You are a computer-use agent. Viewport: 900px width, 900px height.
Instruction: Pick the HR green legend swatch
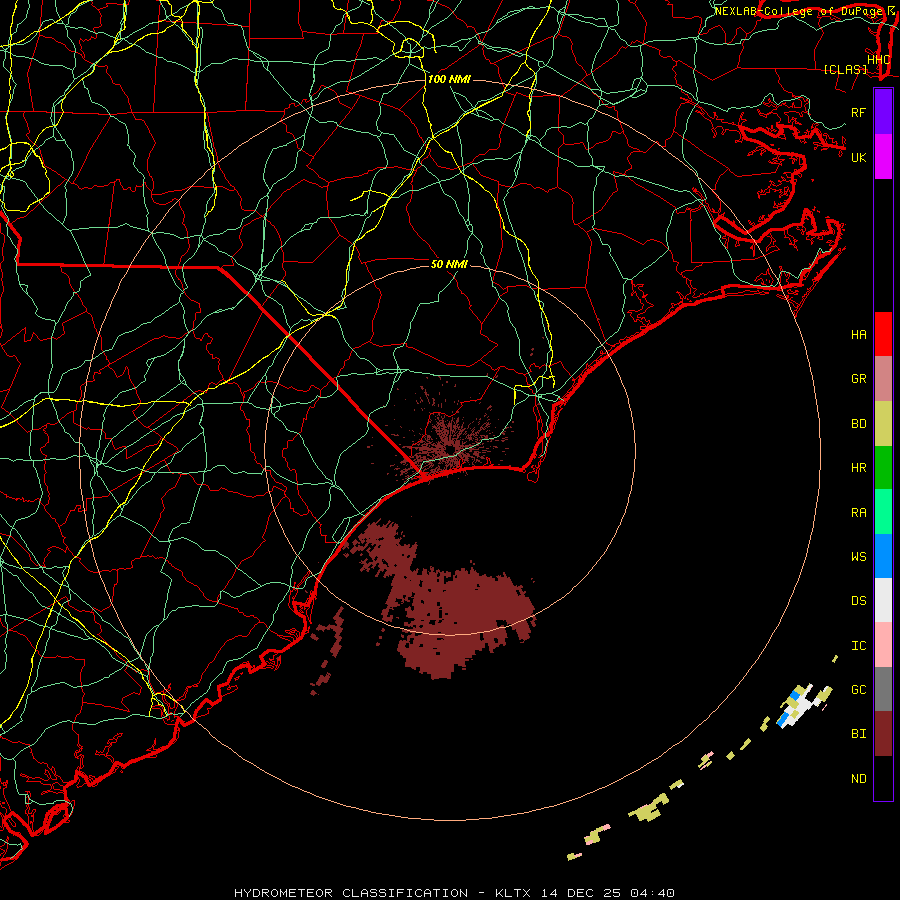[883, 468]
